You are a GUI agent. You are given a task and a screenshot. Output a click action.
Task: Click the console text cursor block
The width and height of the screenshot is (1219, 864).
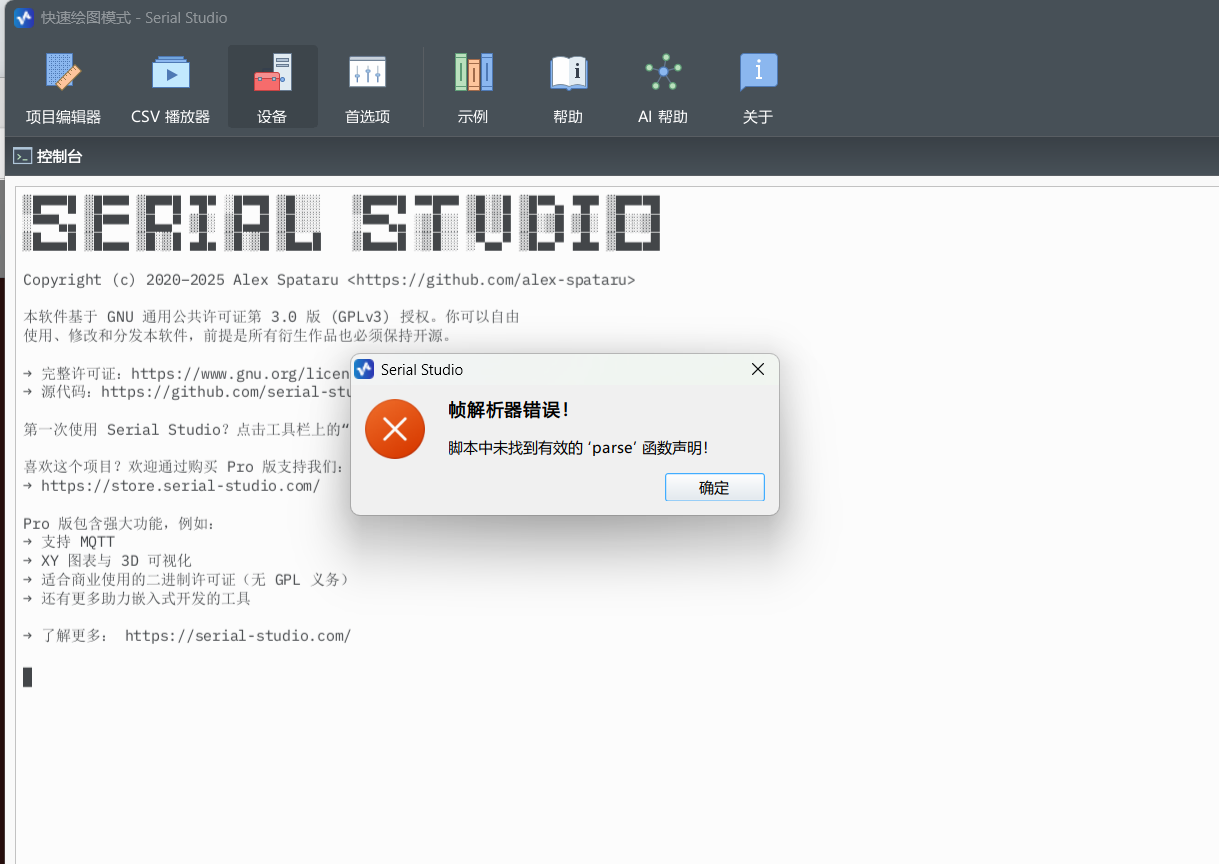28,677
